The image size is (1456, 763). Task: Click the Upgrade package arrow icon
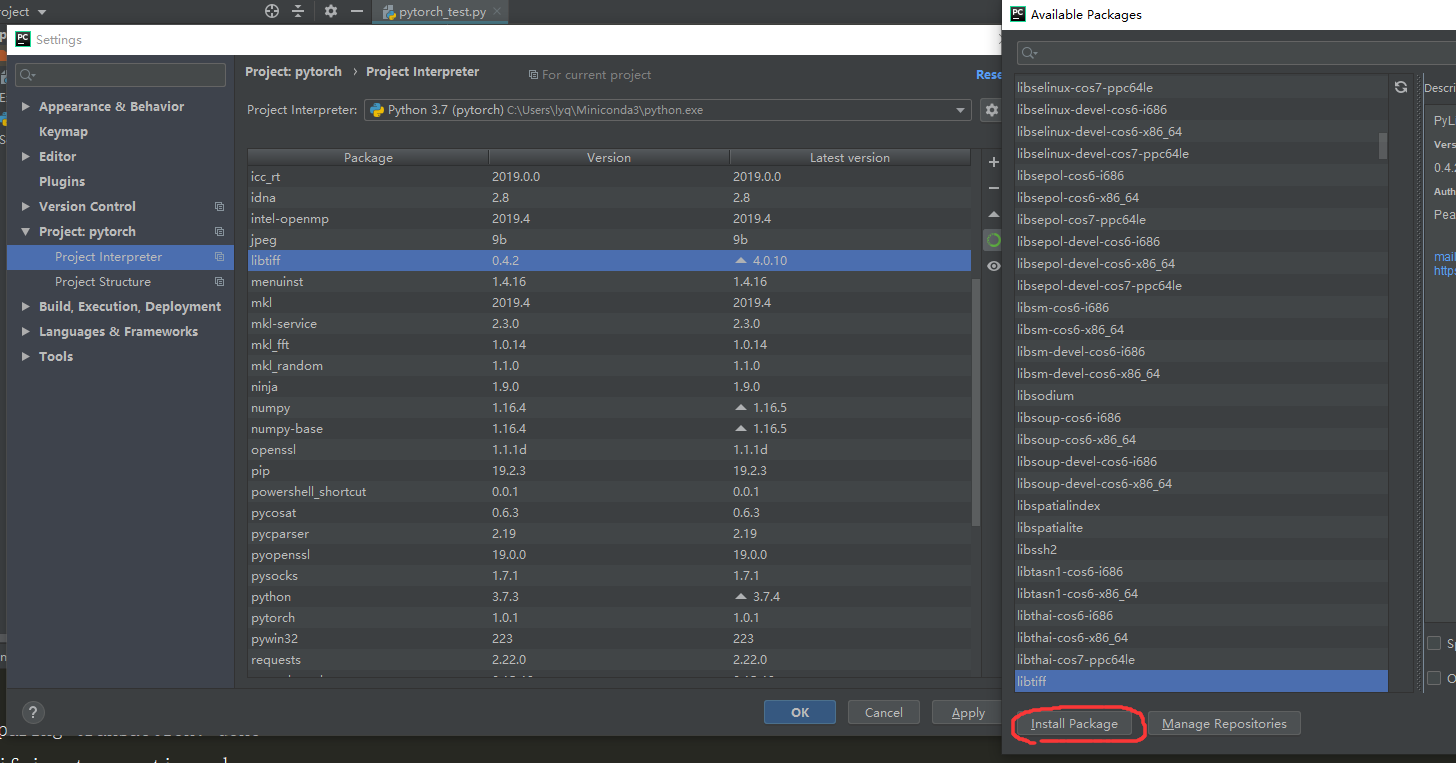993,213
